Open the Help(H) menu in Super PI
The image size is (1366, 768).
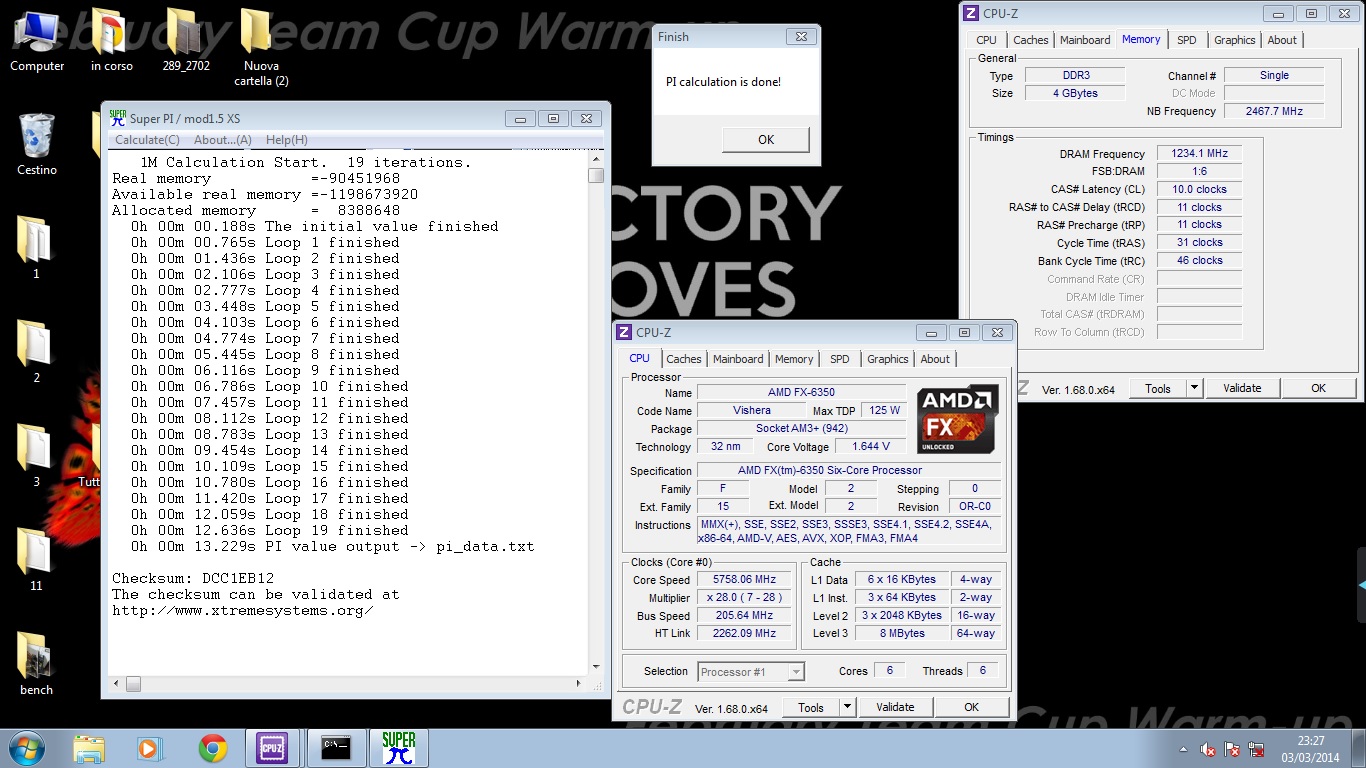287,140
